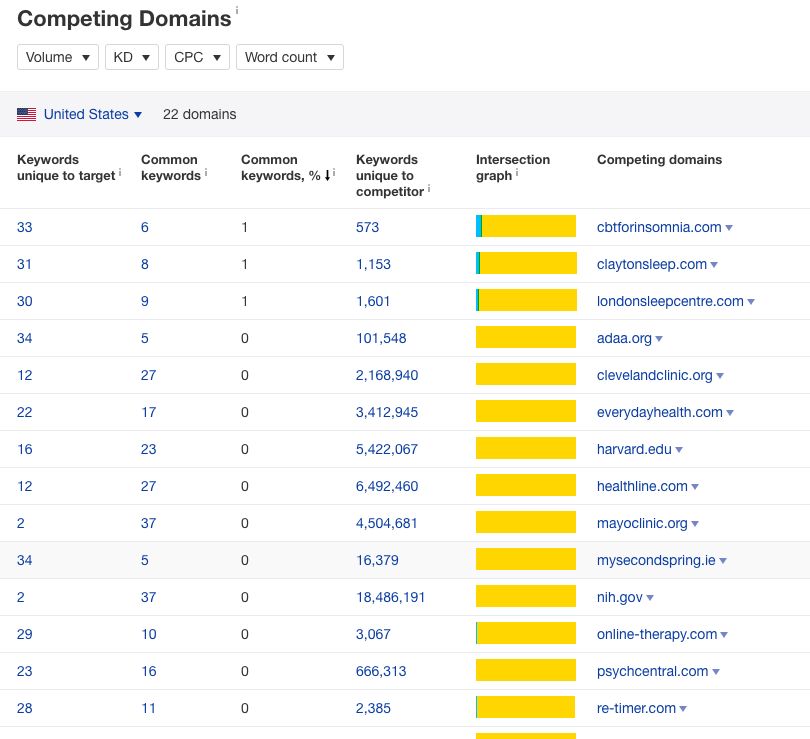Click info icon next to Keywords unique to target

120,172
